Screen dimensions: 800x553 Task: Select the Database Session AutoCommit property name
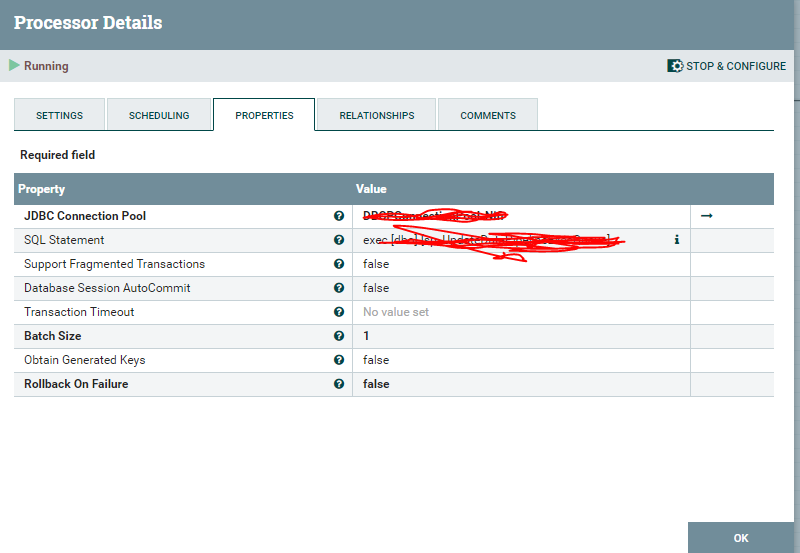(x=107, y=288)
